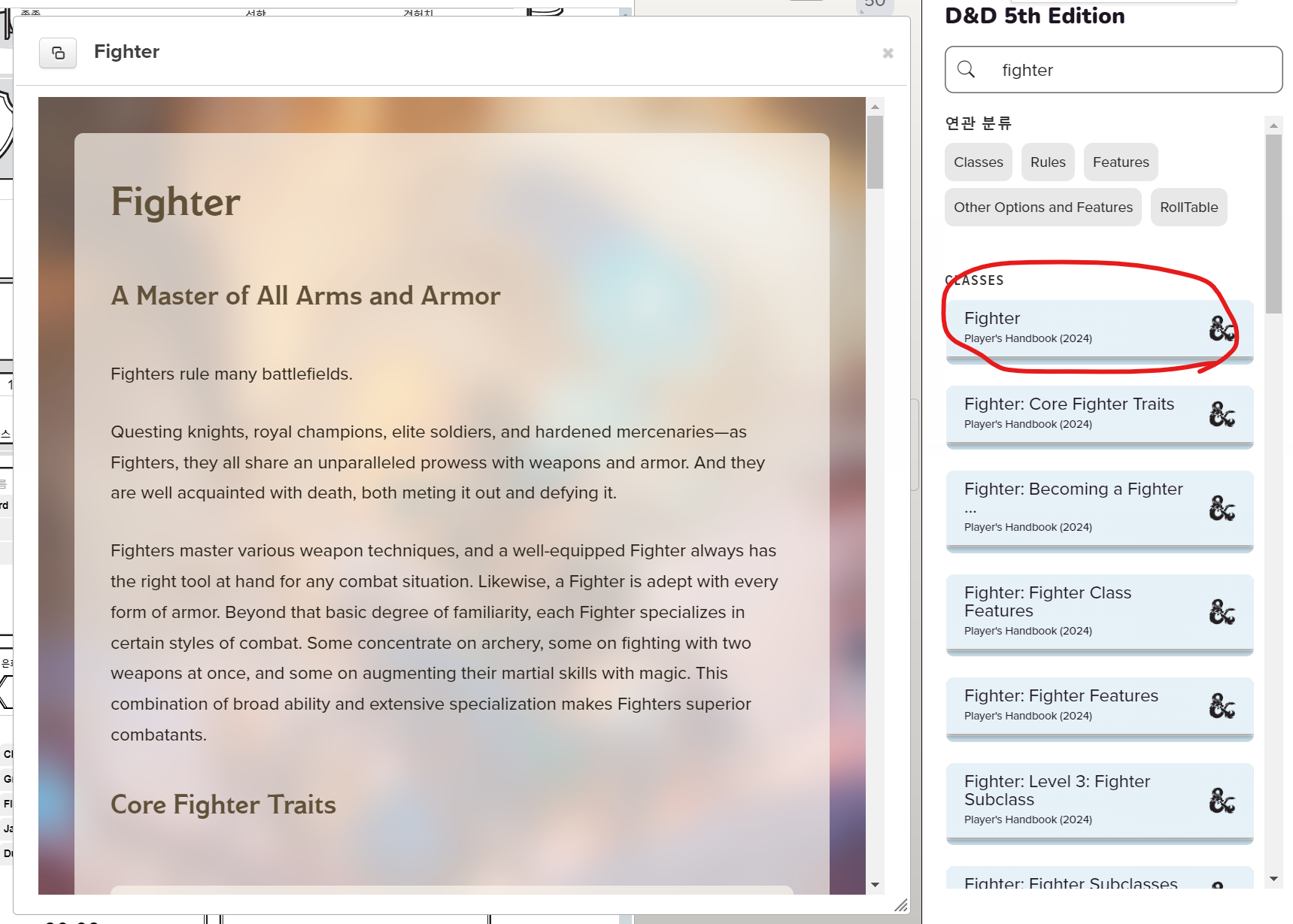Image resolution: width=1293 pixels, height=924 pixels.
Task: Filter by the Rules category chip
Action: tap(1048, 162)
